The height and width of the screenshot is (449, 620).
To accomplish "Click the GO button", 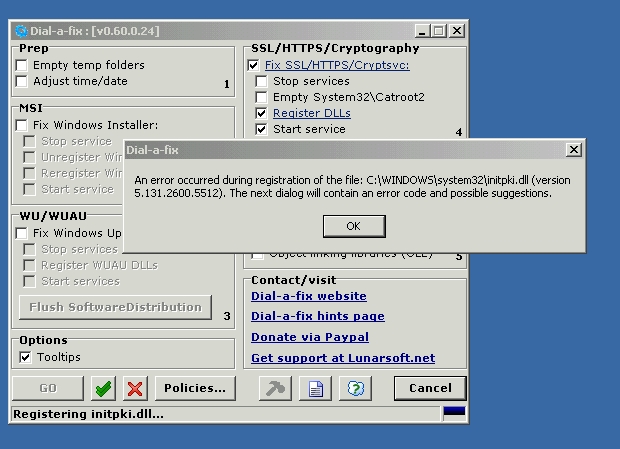I will pyautogui.click(x=48, y=389).
